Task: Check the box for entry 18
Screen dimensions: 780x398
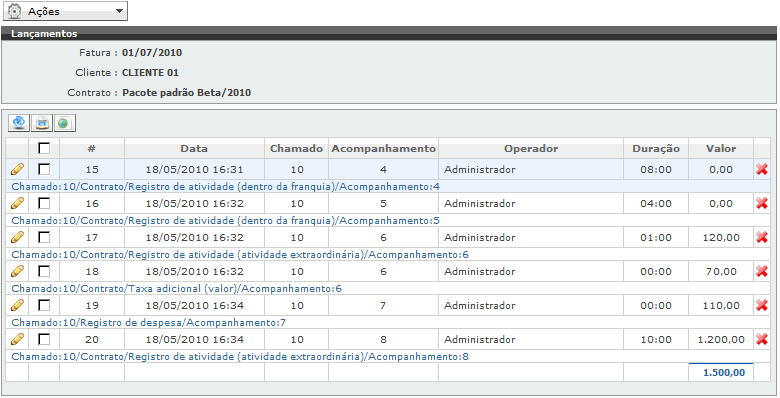Action: 44,271
